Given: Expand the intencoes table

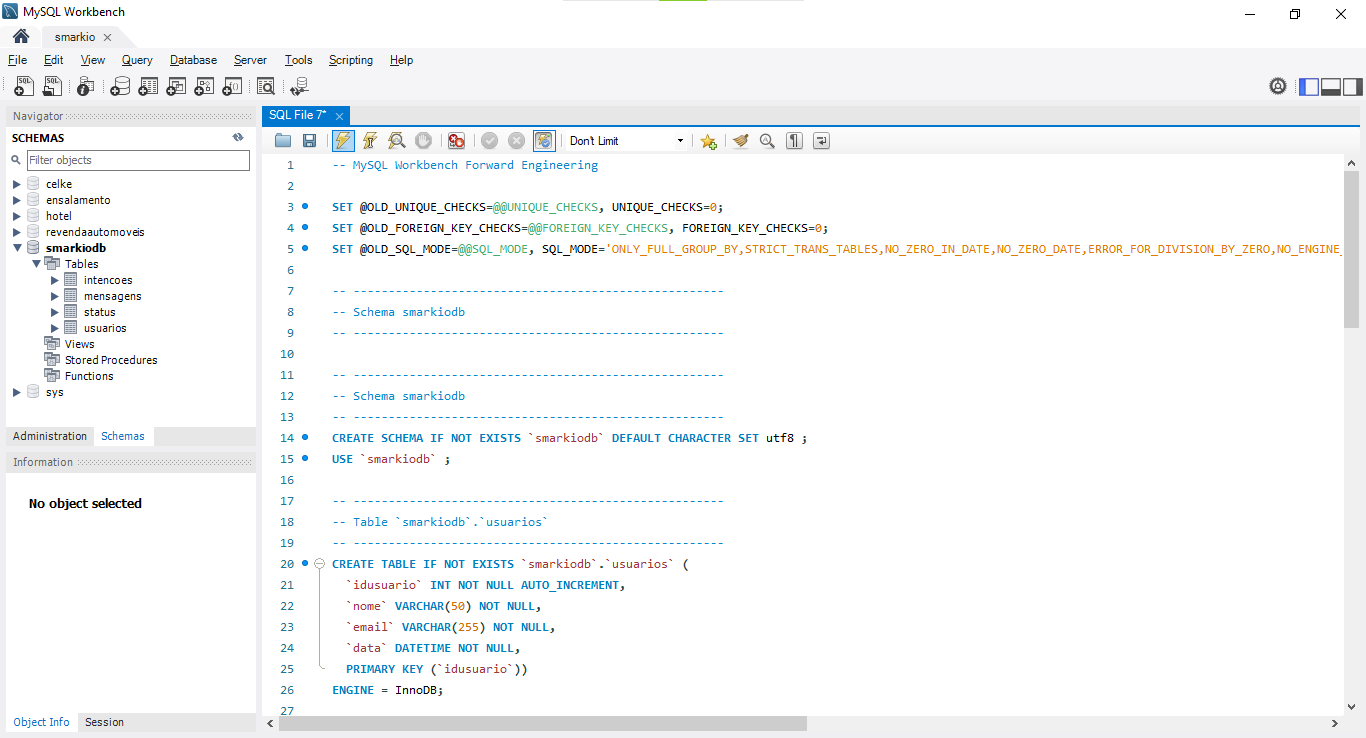Looking at the screenshot, I should click(x=55, y=280).
